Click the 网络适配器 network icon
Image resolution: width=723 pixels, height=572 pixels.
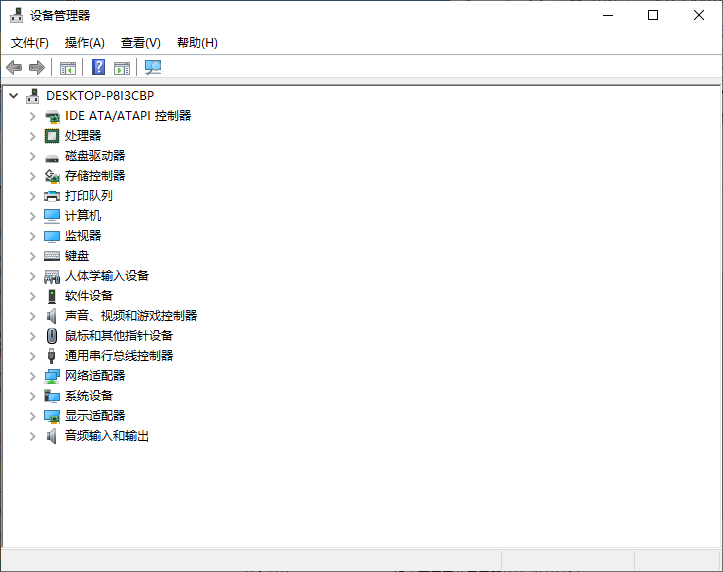point(52,376)
